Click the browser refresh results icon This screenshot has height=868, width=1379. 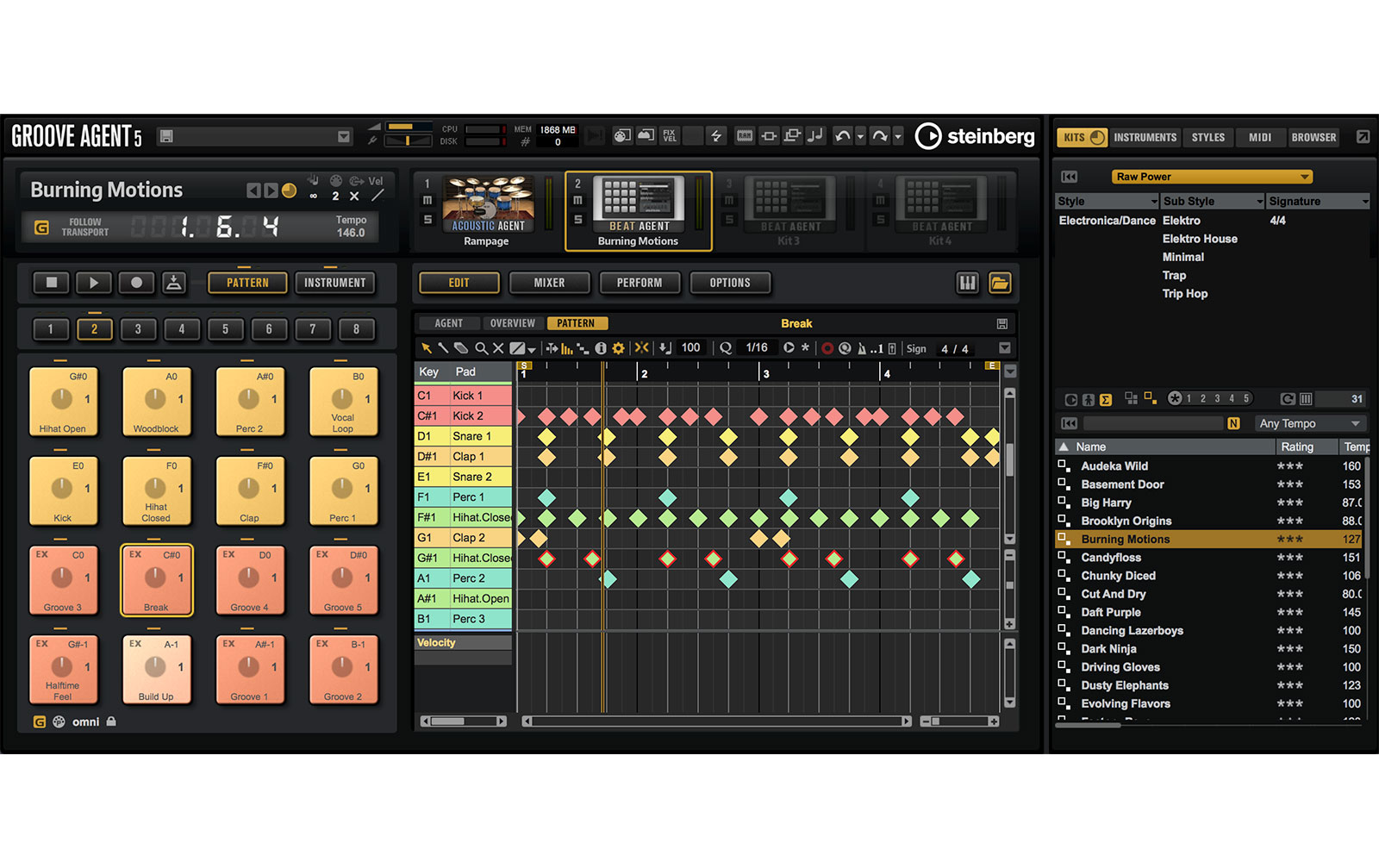(1287, 399)
